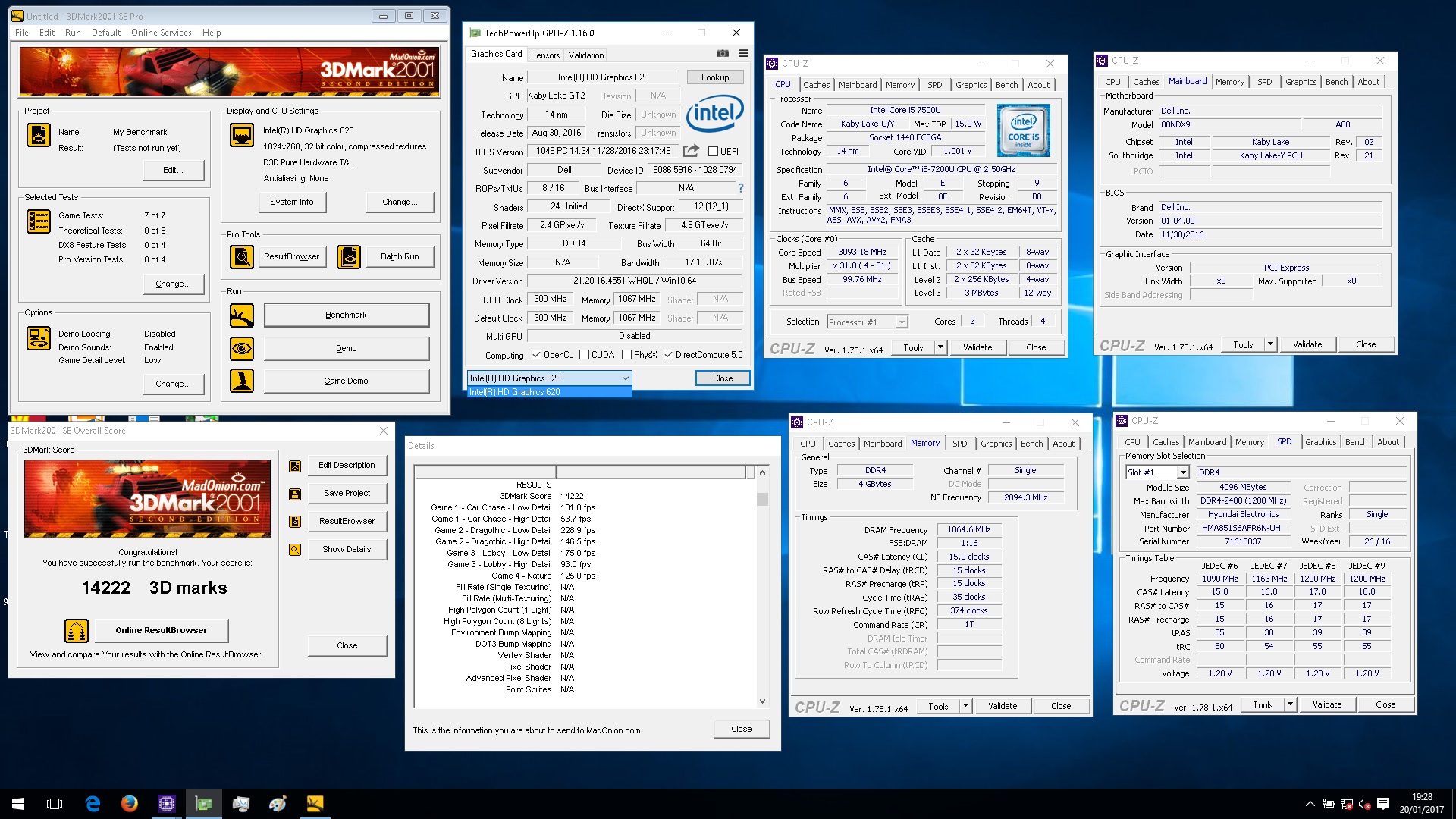Open the Windows Start menu

[18, 804]
